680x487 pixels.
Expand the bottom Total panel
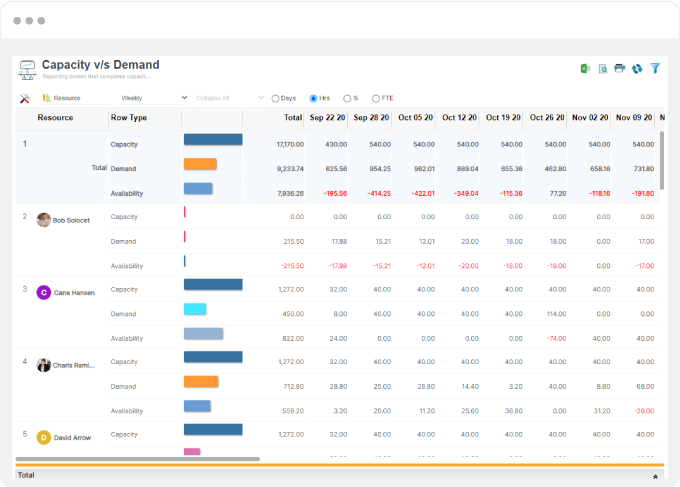(x=655, y=477)
